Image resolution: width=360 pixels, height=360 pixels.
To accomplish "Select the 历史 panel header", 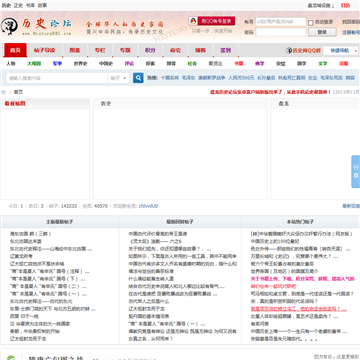I will click(106, 104).
